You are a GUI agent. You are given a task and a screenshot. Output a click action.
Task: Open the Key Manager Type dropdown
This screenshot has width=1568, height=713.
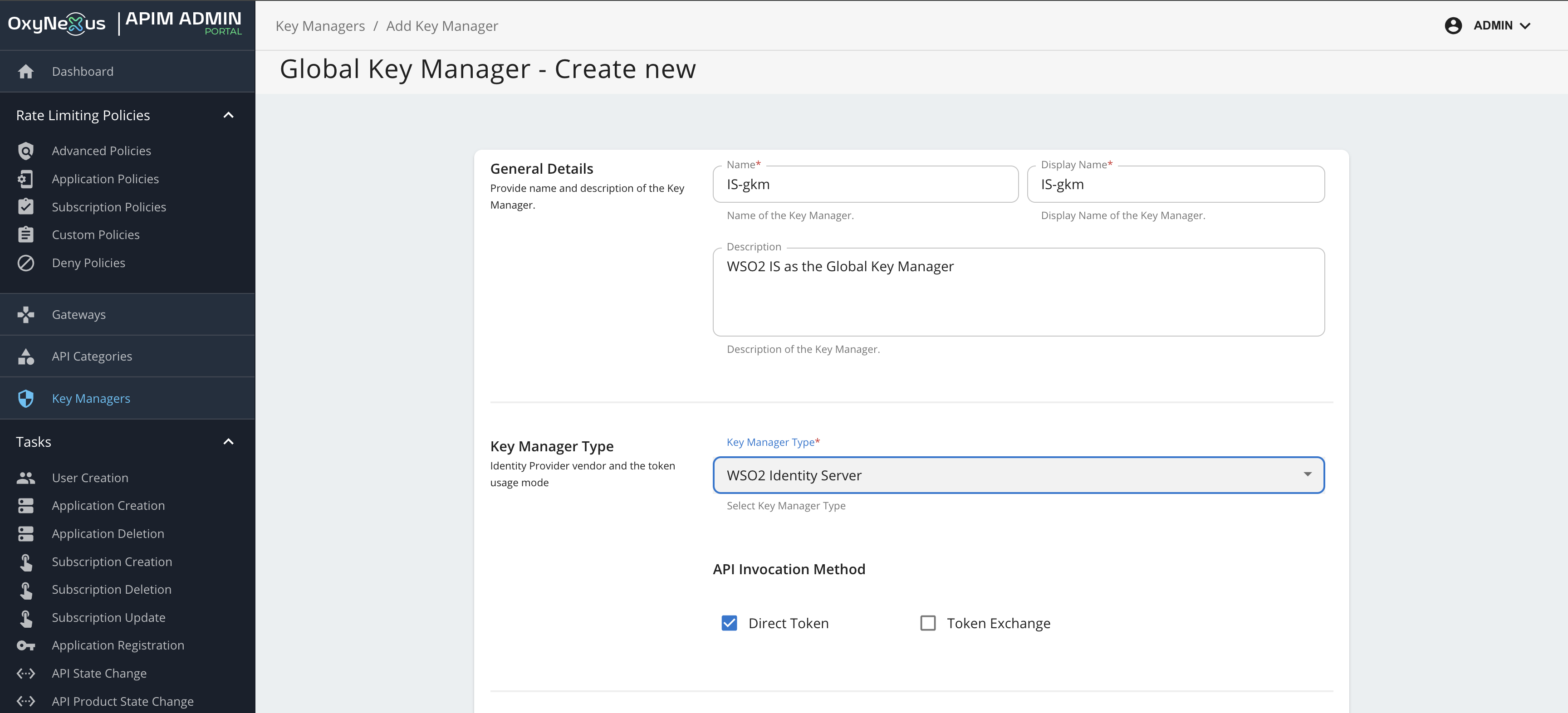pyautogui.click(x=1019, y=475)
